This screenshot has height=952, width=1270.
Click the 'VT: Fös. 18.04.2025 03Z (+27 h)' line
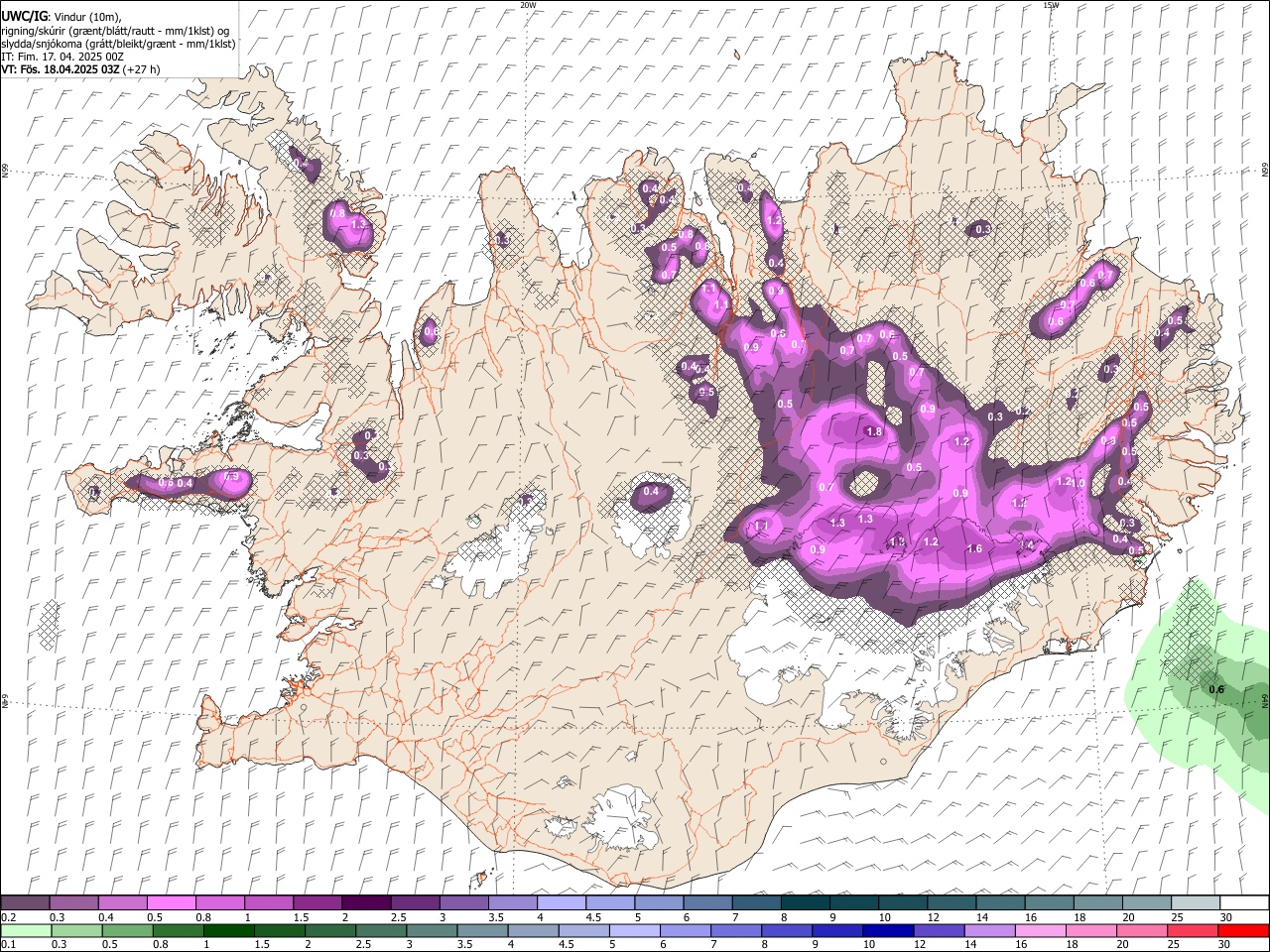(80, 69)
